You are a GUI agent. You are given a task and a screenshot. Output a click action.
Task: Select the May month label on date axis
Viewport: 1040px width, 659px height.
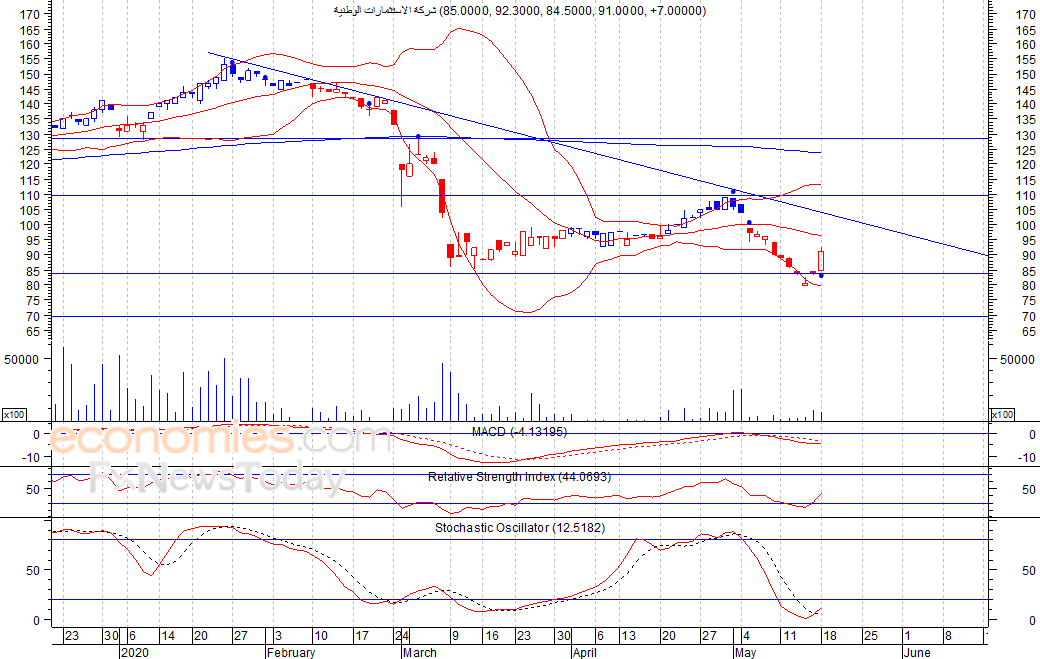[745, 652]
